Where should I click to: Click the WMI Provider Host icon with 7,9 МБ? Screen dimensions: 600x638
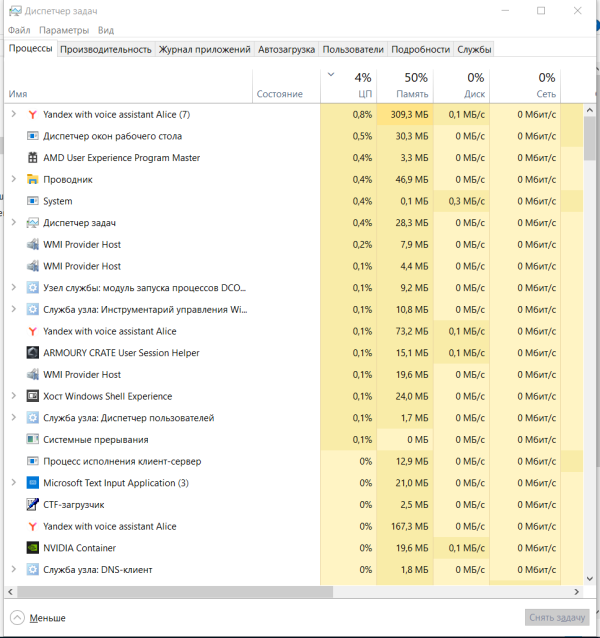[x=33, y=244]
